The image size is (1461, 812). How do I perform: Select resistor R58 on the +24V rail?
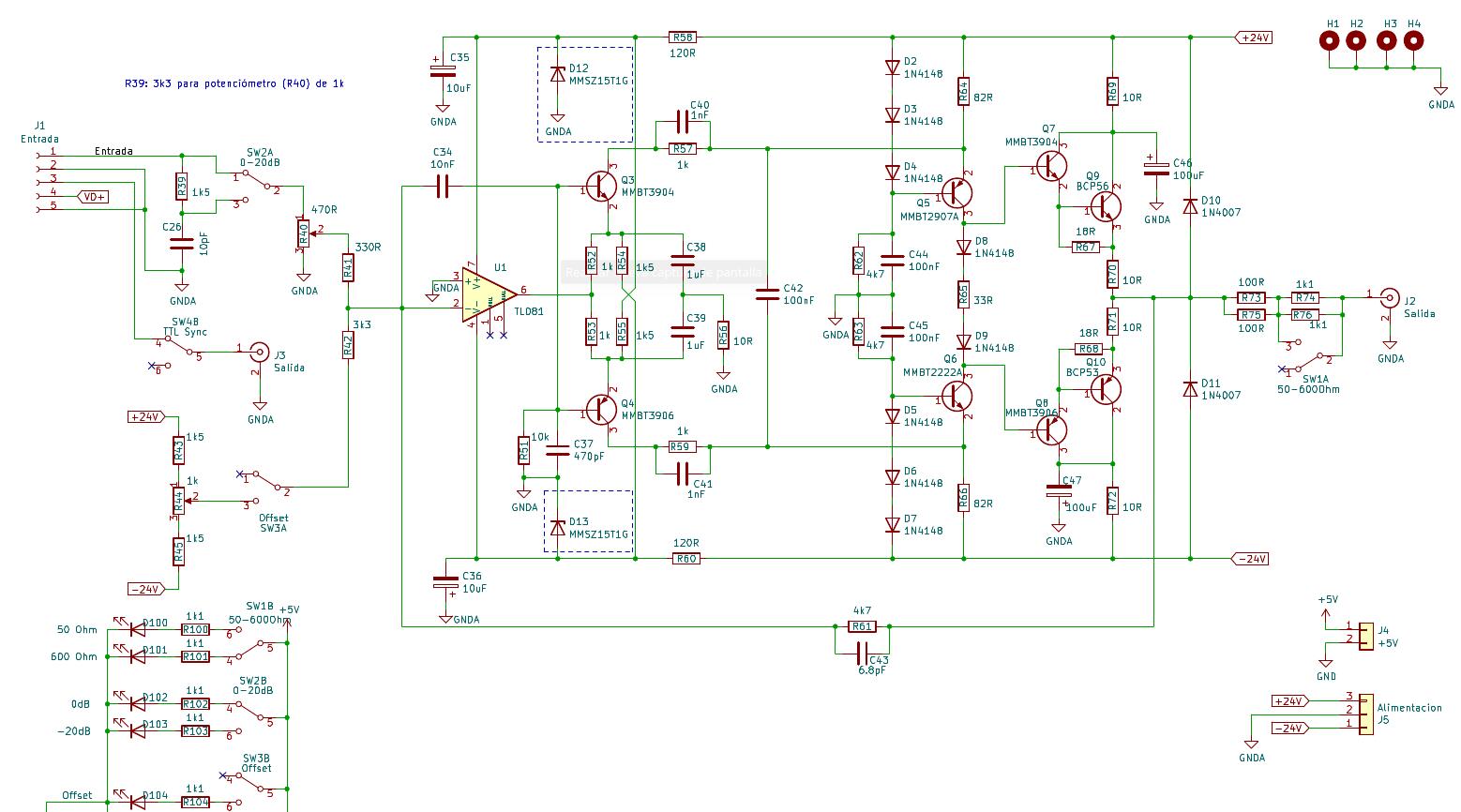683,38
